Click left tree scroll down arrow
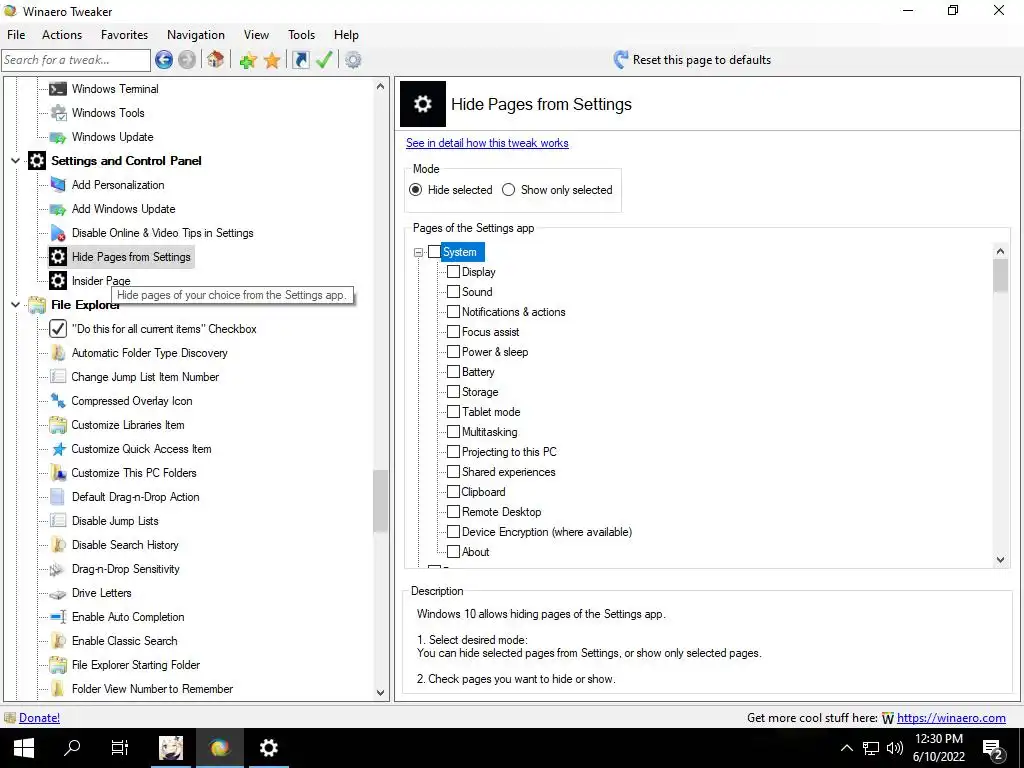Viewport: 1024px width, 768px height. [381, 693]
